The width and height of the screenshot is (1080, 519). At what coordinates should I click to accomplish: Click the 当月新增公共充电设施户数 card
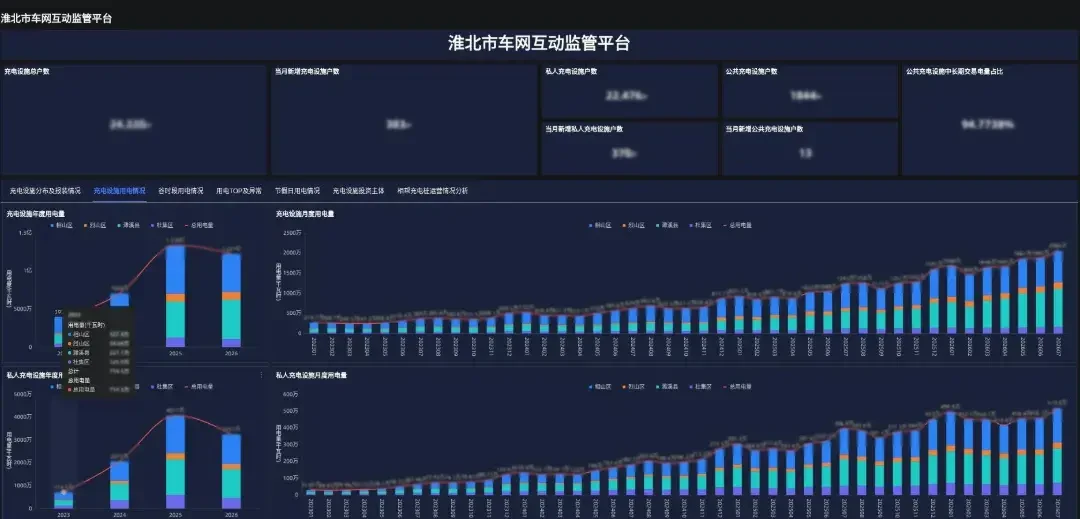pos(809,148)
